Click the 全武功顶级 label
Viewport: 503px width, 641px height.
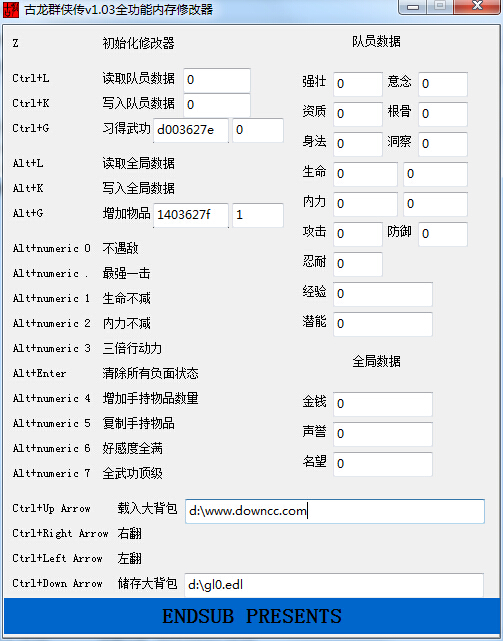click(x=132, y=473)
